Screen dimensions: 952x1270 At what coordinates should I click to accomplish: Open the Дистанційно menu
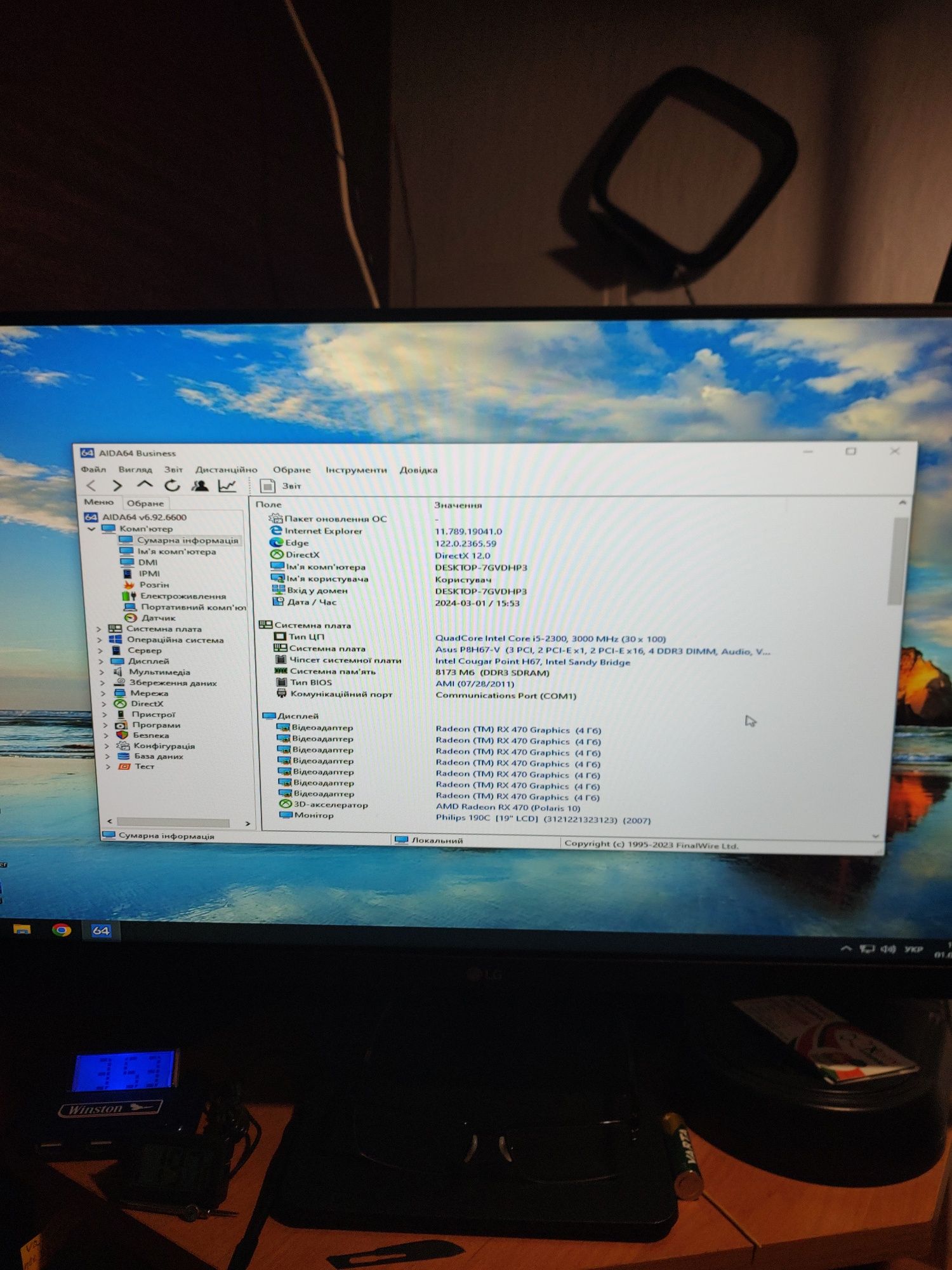click(227, 470)
